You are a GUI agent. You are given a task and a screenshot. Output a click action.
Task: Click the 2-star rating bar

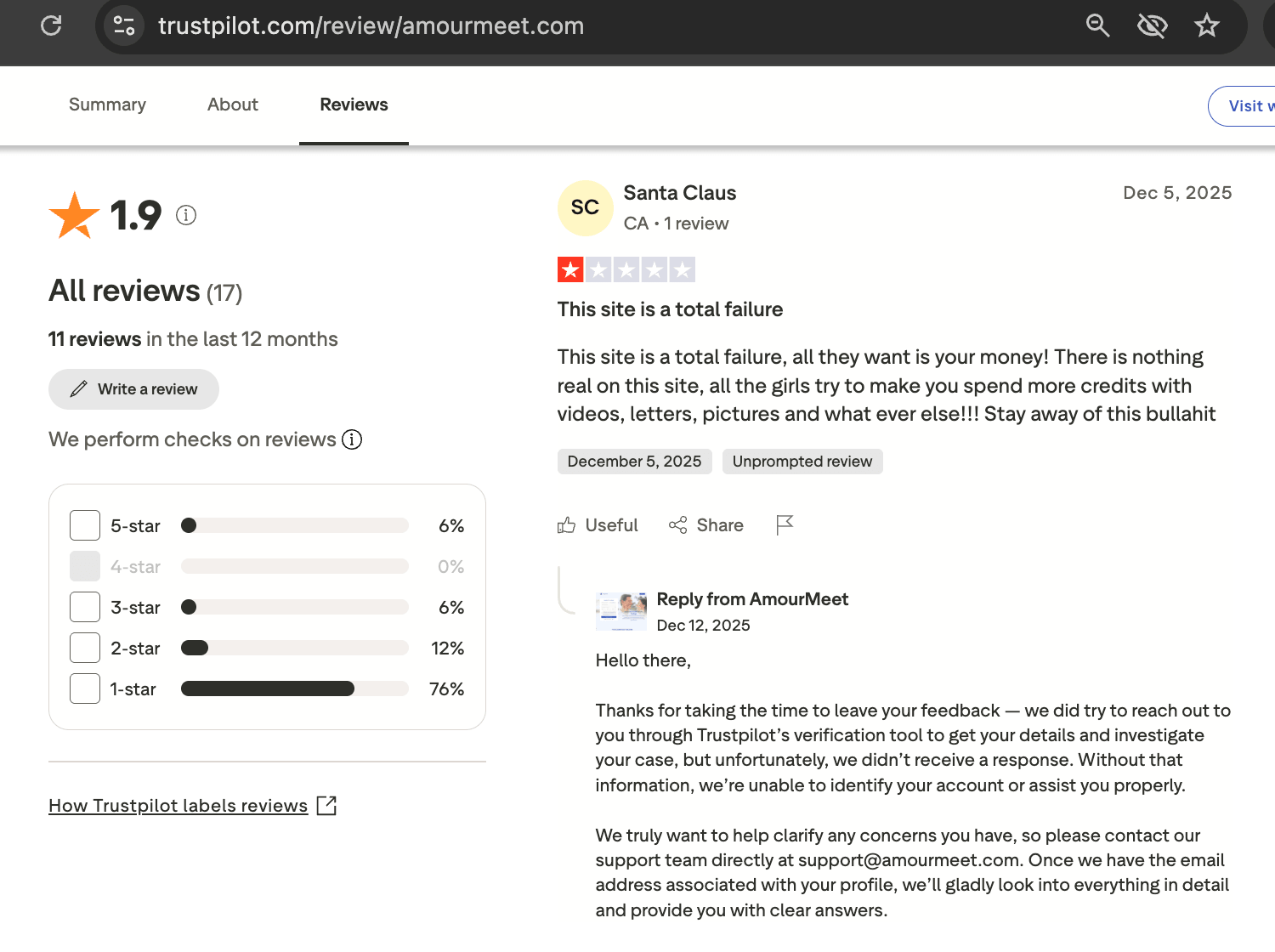point(295,648)
